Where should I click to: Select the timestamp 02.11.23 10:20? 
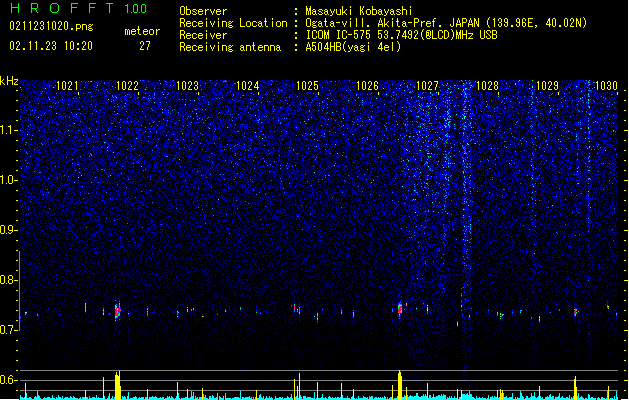[51, 46]
